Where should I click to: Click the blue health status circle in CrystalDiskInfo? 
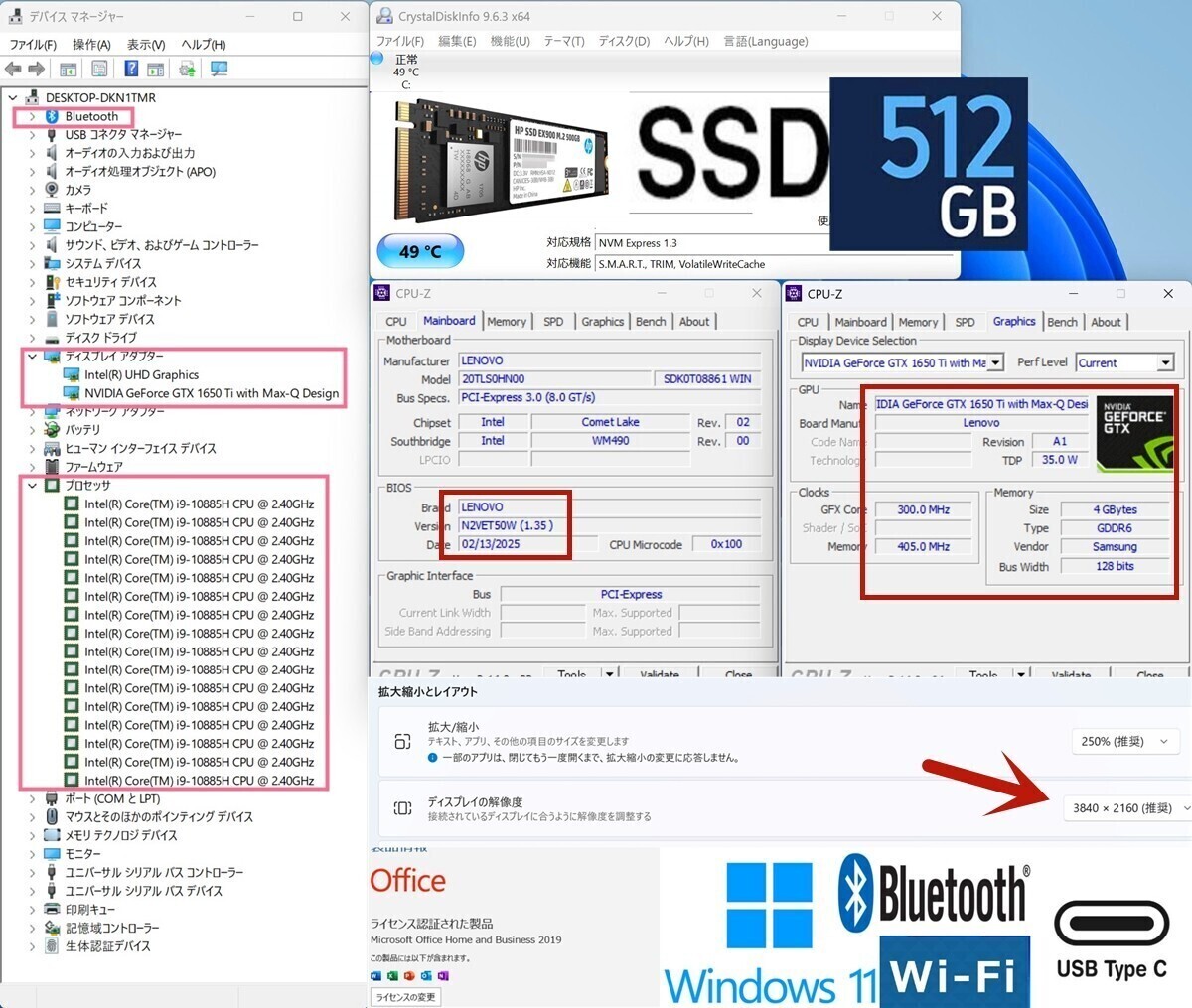coord(377,59)
